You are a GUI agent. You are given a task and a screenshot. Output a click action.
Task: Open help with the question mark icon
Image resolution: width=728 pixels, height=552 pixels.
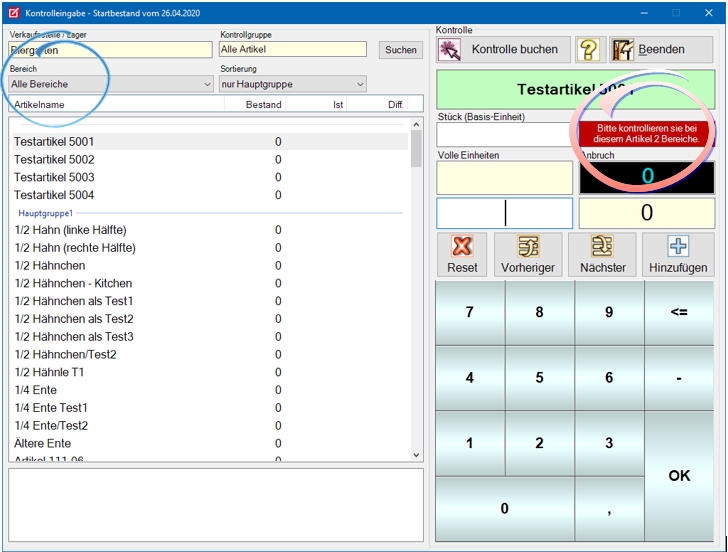click(x=590, y=50)
